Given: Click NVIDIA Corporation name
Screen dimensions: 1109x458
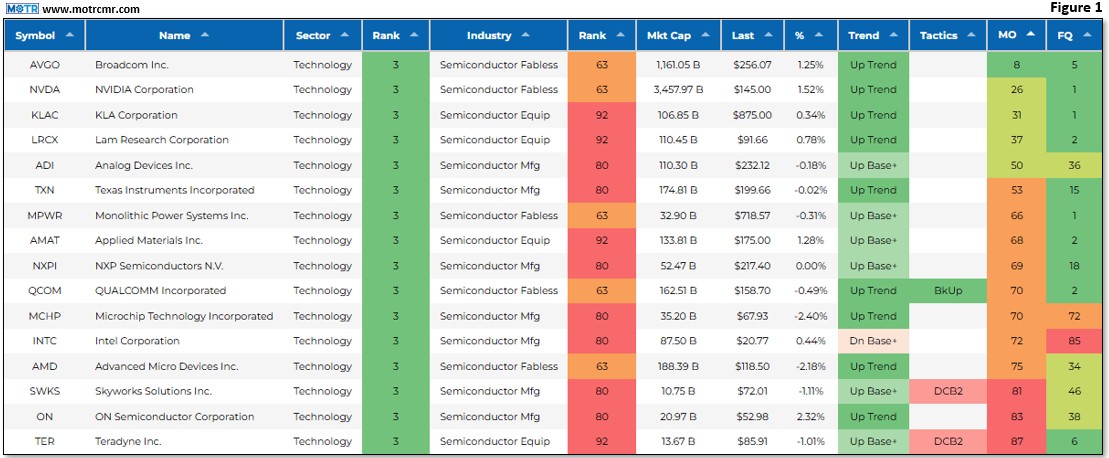Looking at the screenshot, I should (144, 90).
